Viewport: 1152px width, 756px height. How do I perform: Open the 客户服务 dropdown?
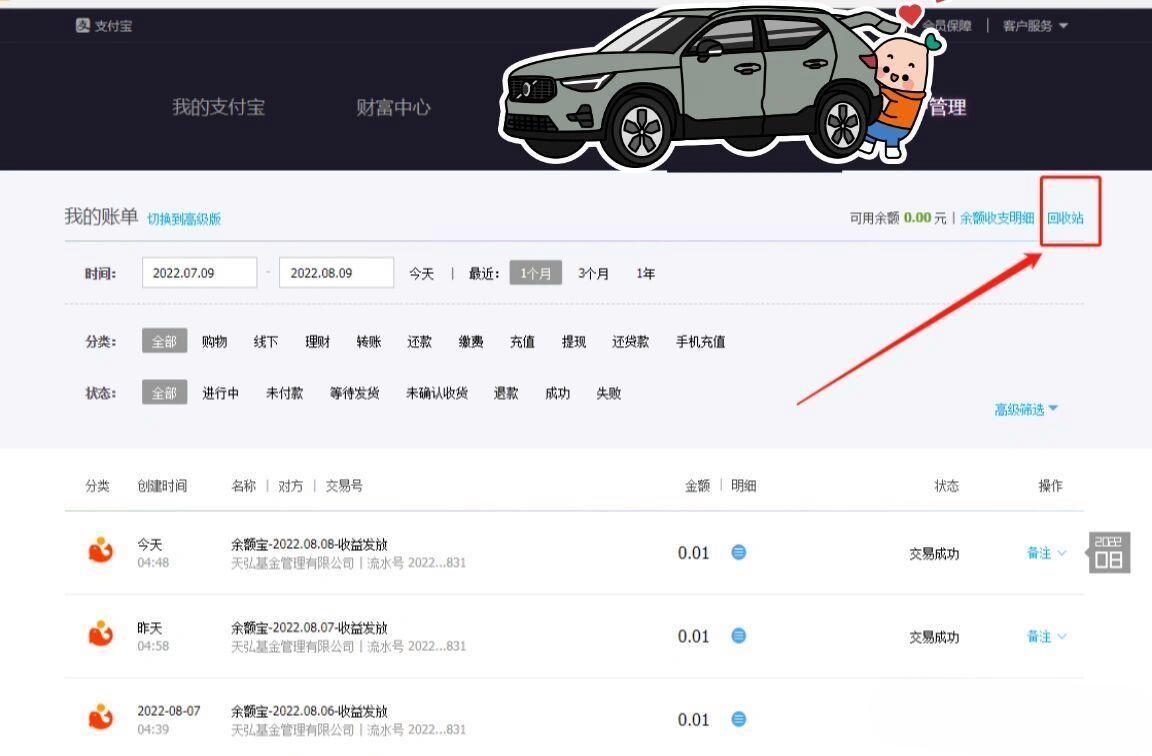click(x=1034, y=26)
